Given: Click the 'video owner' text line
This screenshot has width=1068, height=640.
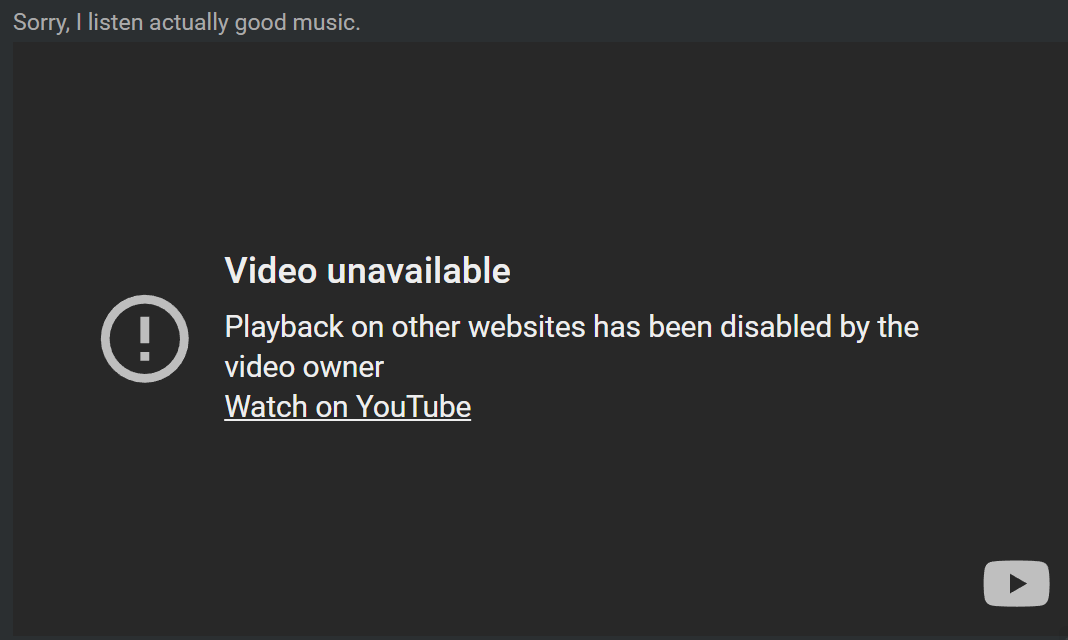Looking at the screenshot, I should tap(304, 367).
